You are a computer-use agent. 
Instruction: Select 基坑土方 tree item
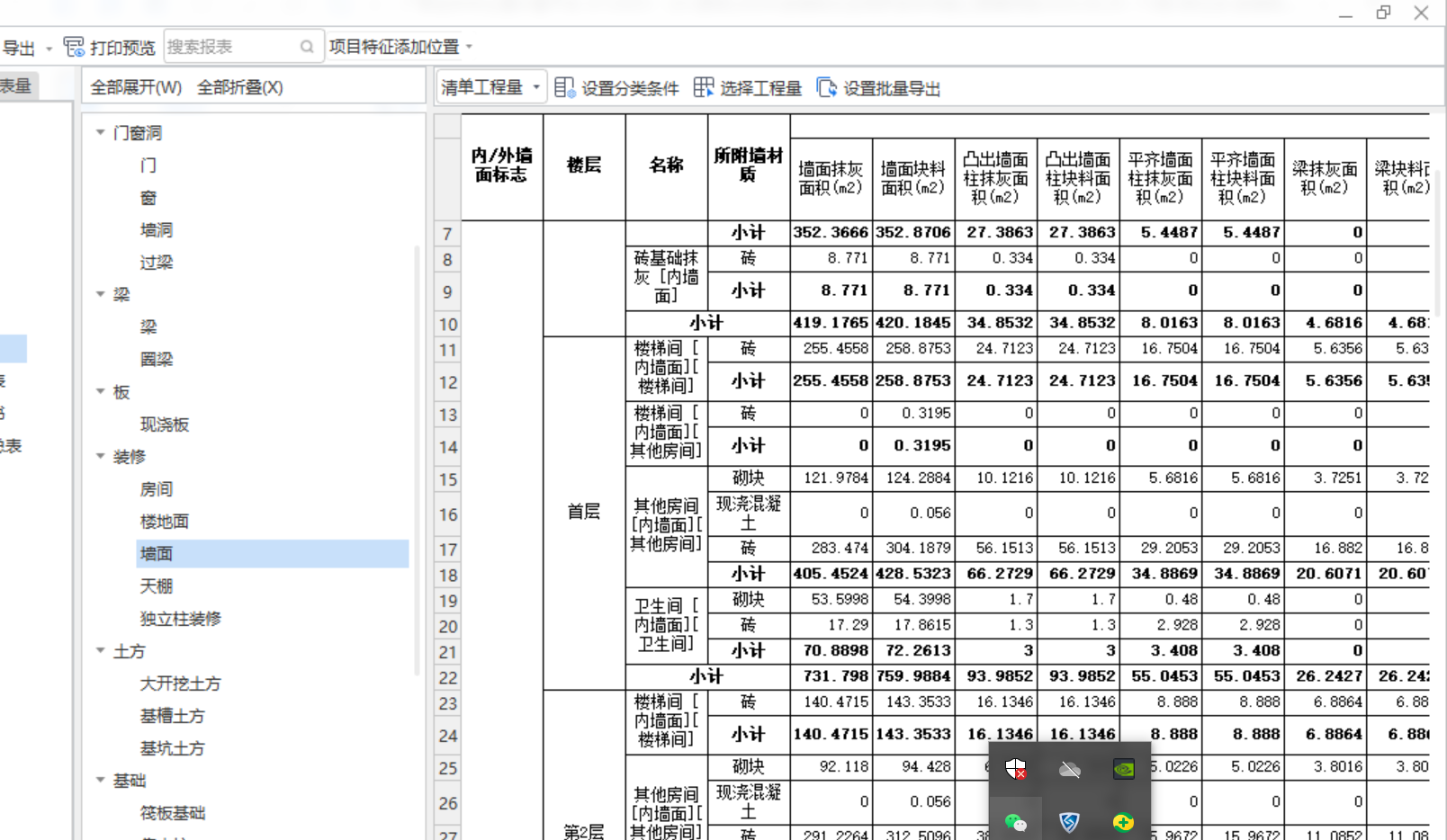(173, 748)
